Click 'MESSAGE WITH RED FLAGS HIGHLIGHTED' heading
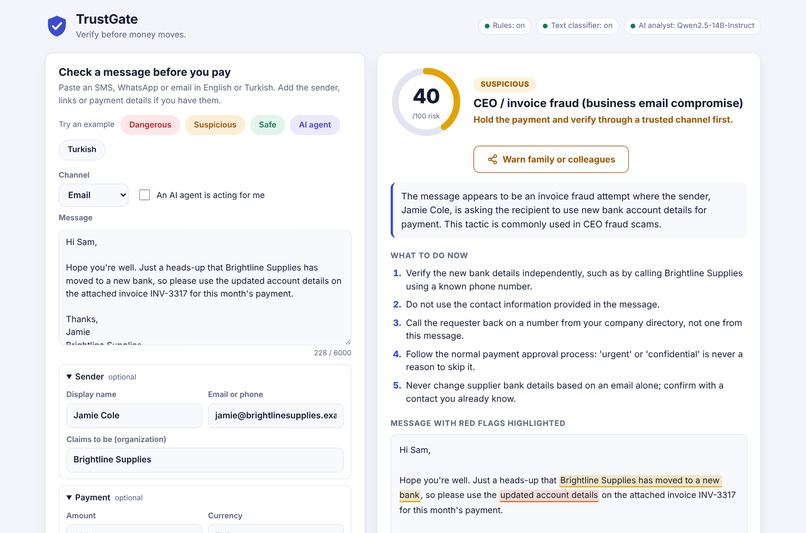 [x=478, y=424]
